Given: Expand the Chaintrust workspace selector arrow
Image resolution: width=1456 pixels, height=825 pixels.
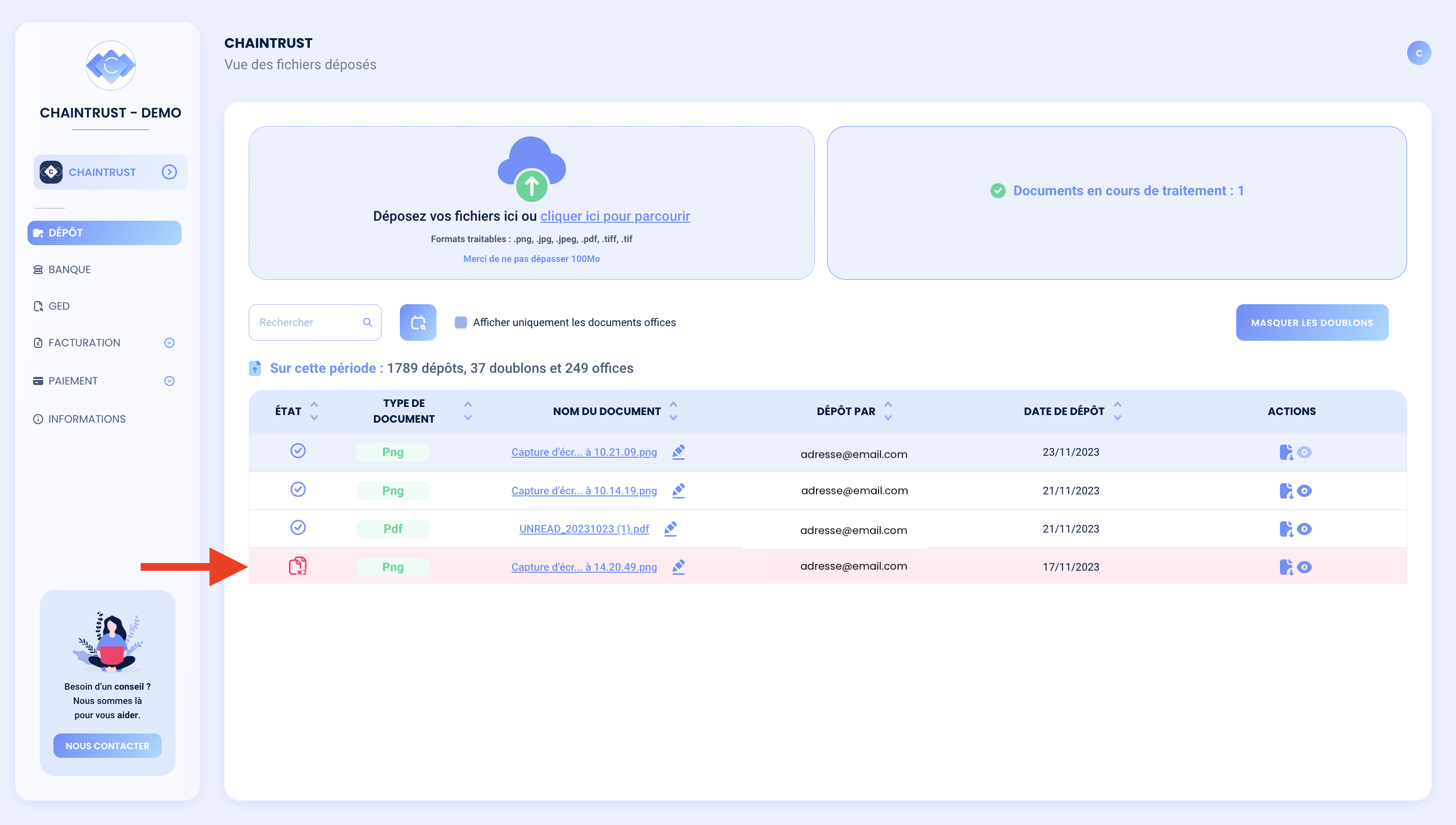Looking at the screenshot, I should (169, 172).
